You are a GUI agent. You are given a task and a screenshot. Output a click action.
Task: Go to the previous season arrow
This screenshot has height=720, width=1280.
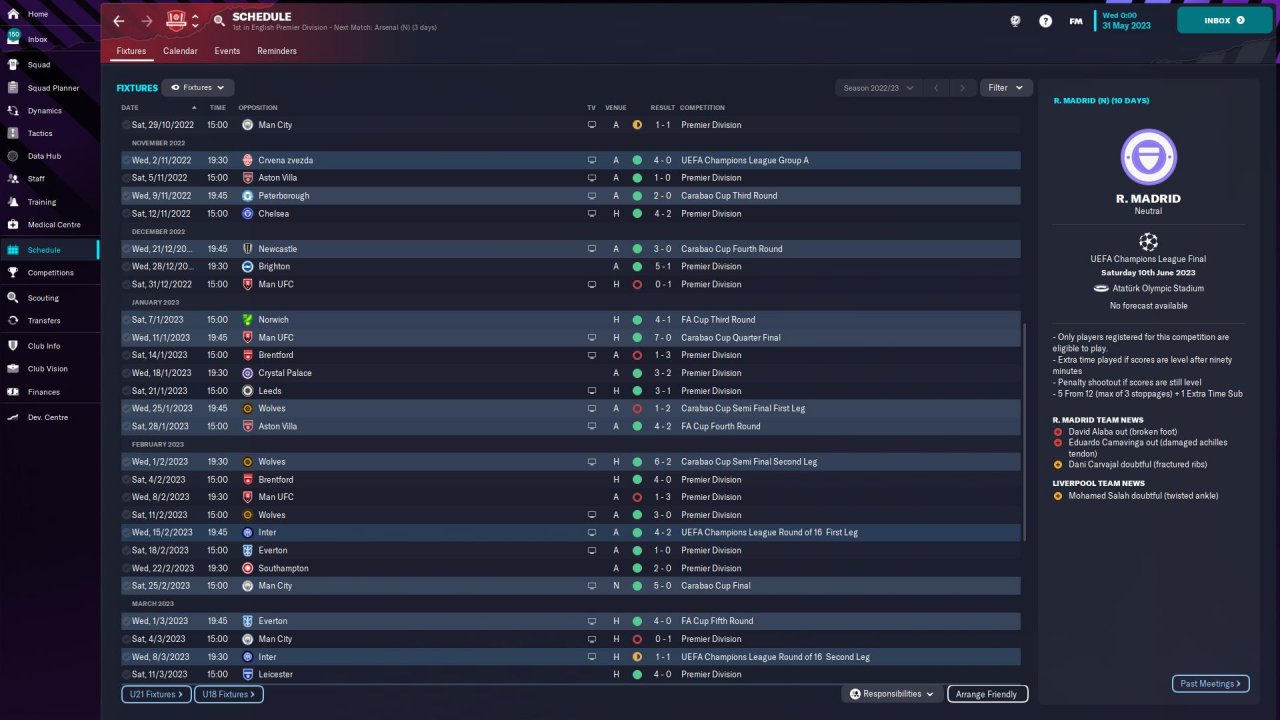pyautogui.click(x=937, y=88)
